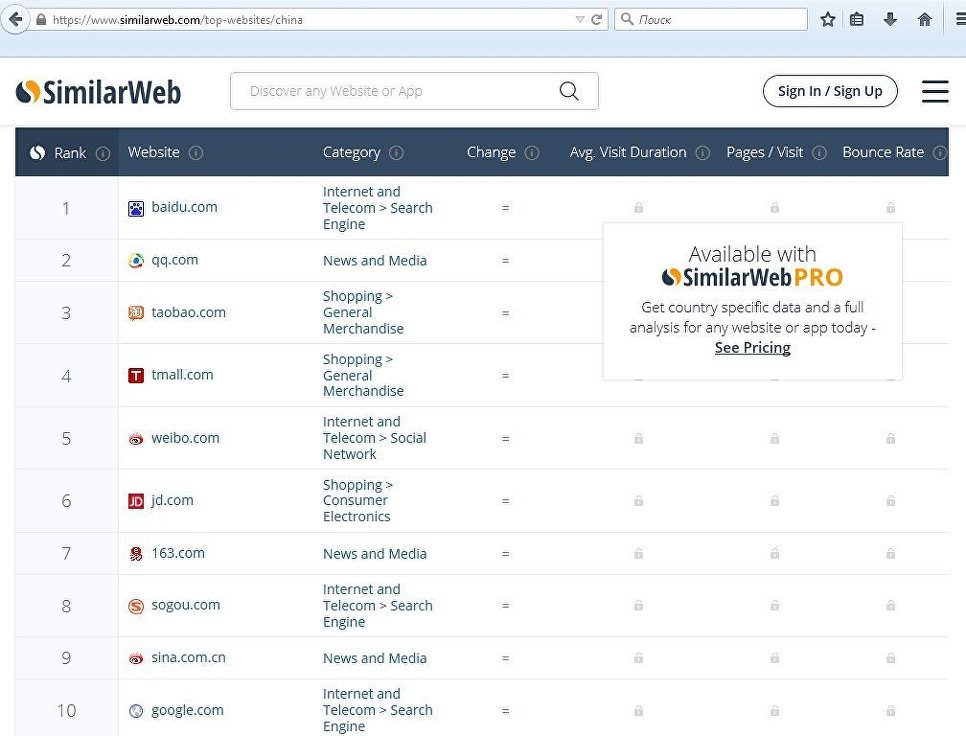Open the weibo.com website link
The width and height of the screenshot is (966, 736).
tap(185, 438)
